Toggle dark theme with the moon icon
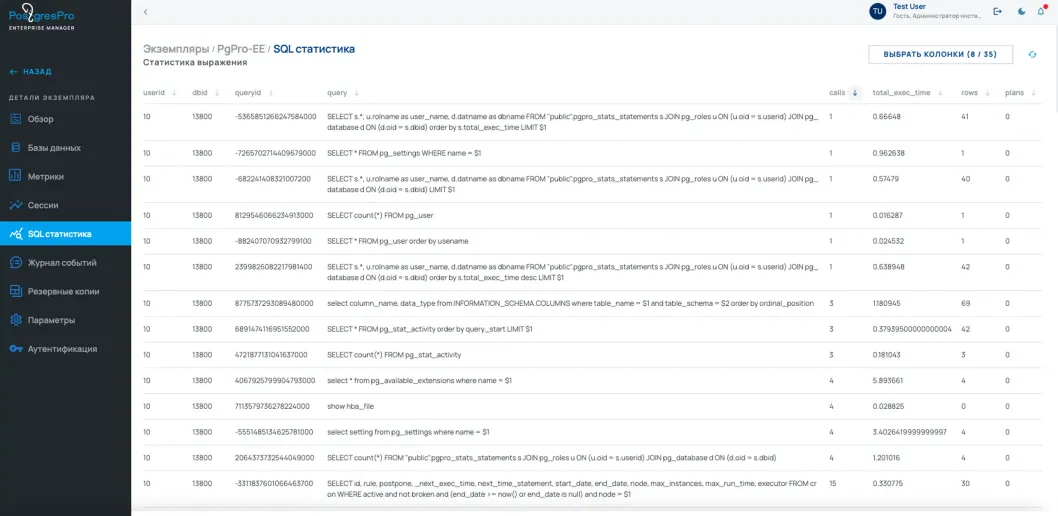This screenshot has height=516, width=1058. [1021, 11]
